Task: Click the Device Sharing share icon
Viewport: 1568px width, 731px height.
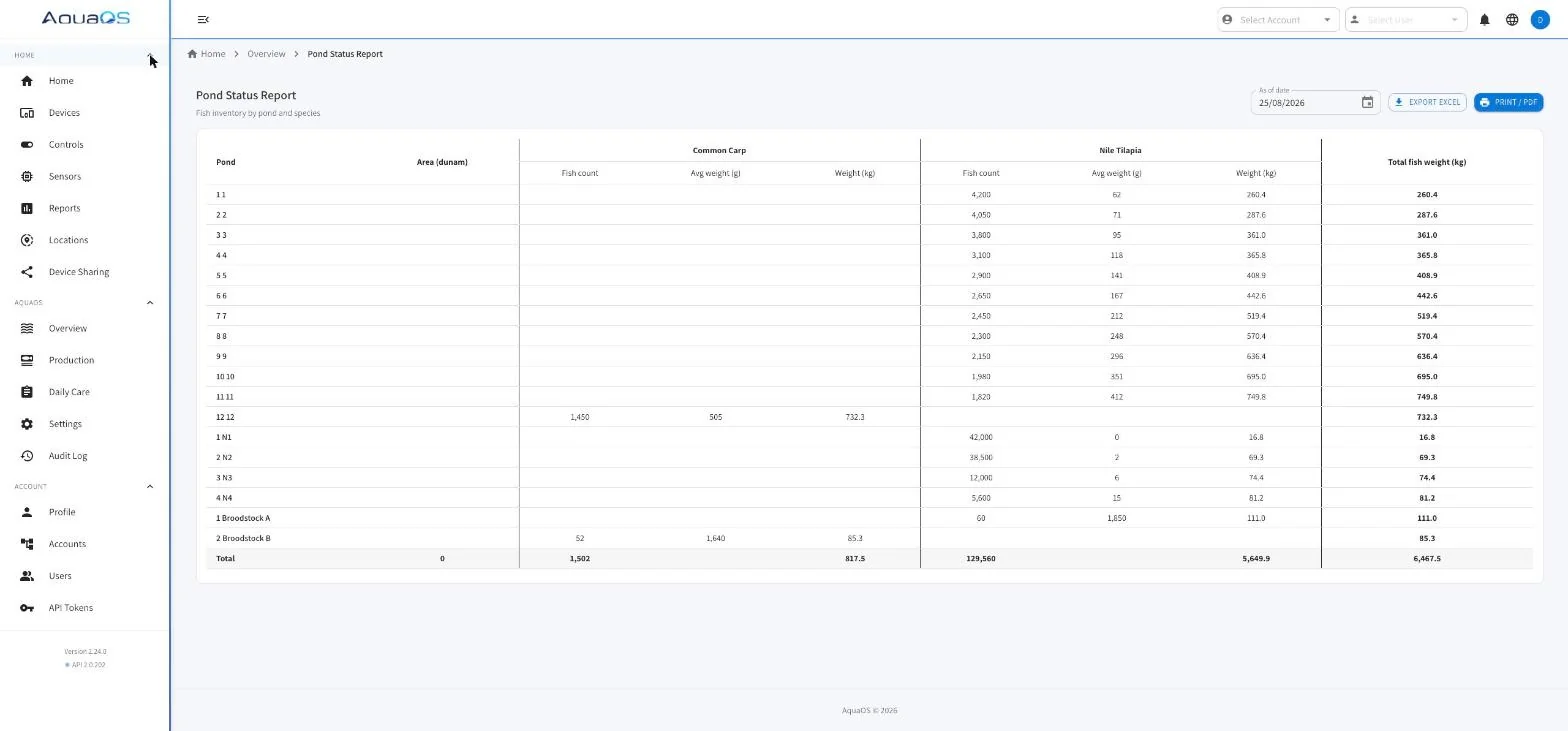Action: click(27, 272)
